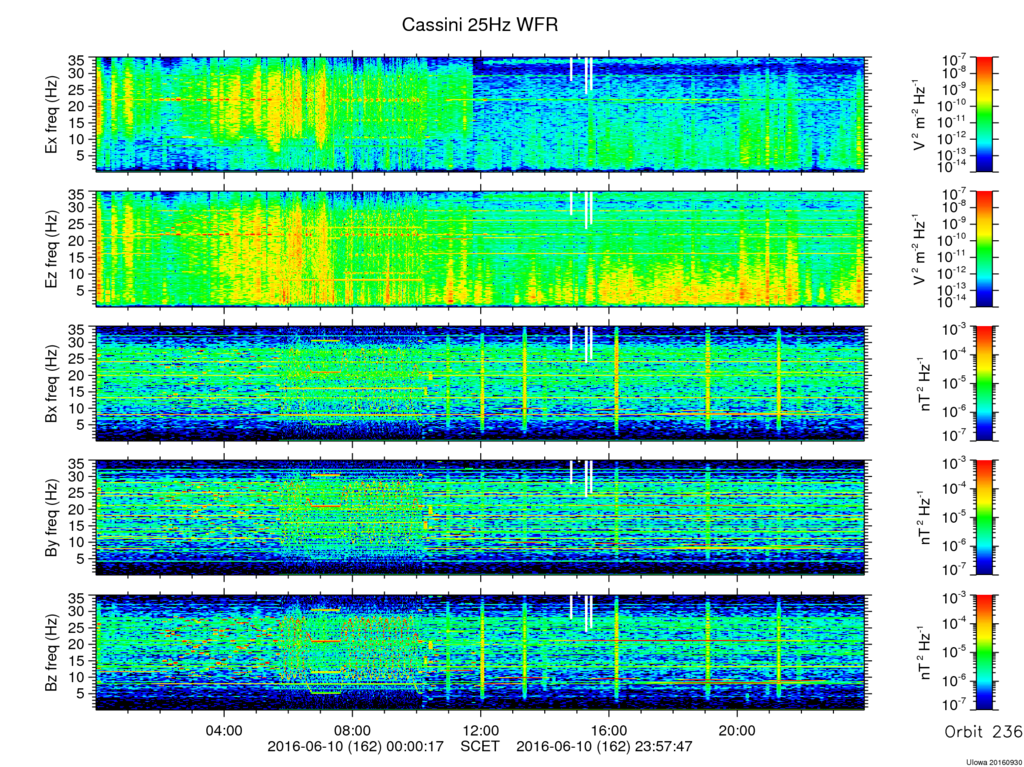The width and height of the screenshot is (1024, 767).
Task: Click the Bx color bar unit label nT² Hz⁻¹
Action: 925,384
